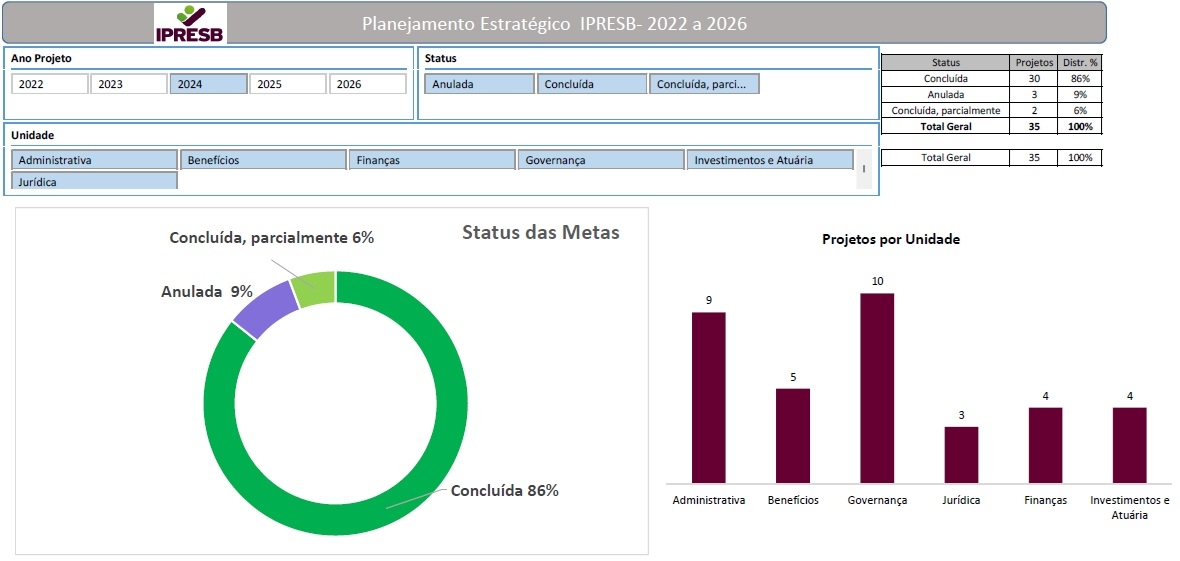The width and height of the screenshot is (1180, 561).
Task: Toggle the 2024 year slicer button
Action: 208,84
